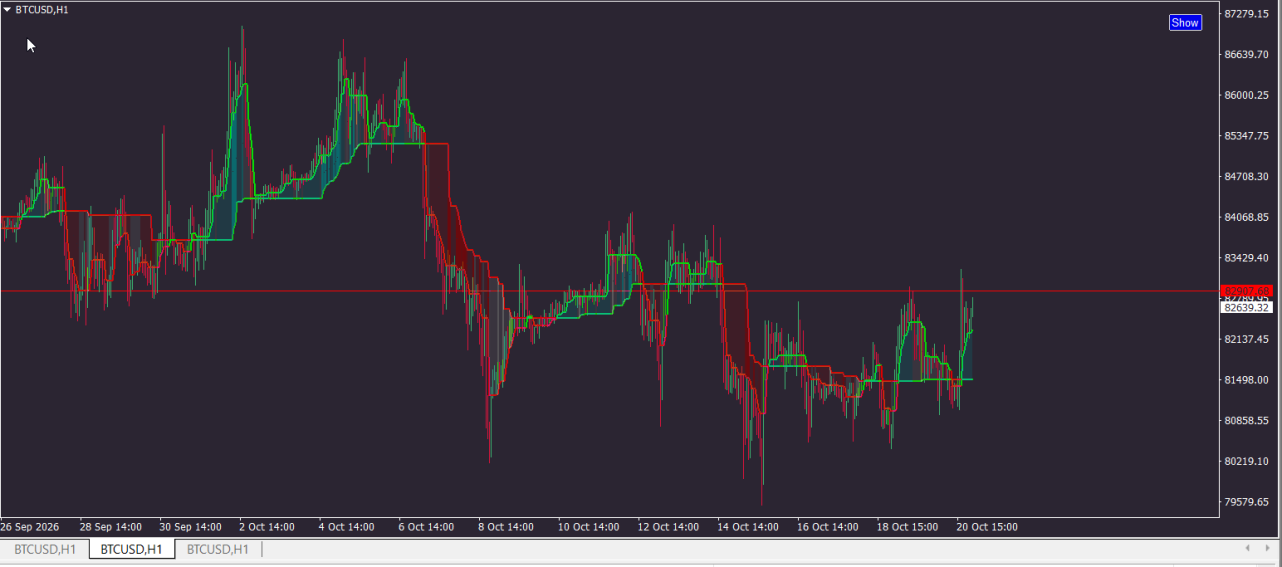This screenshot has height=567, width=1282.
Task: Click the 83429.40 price scale value
Action: tap(1246, 258)
